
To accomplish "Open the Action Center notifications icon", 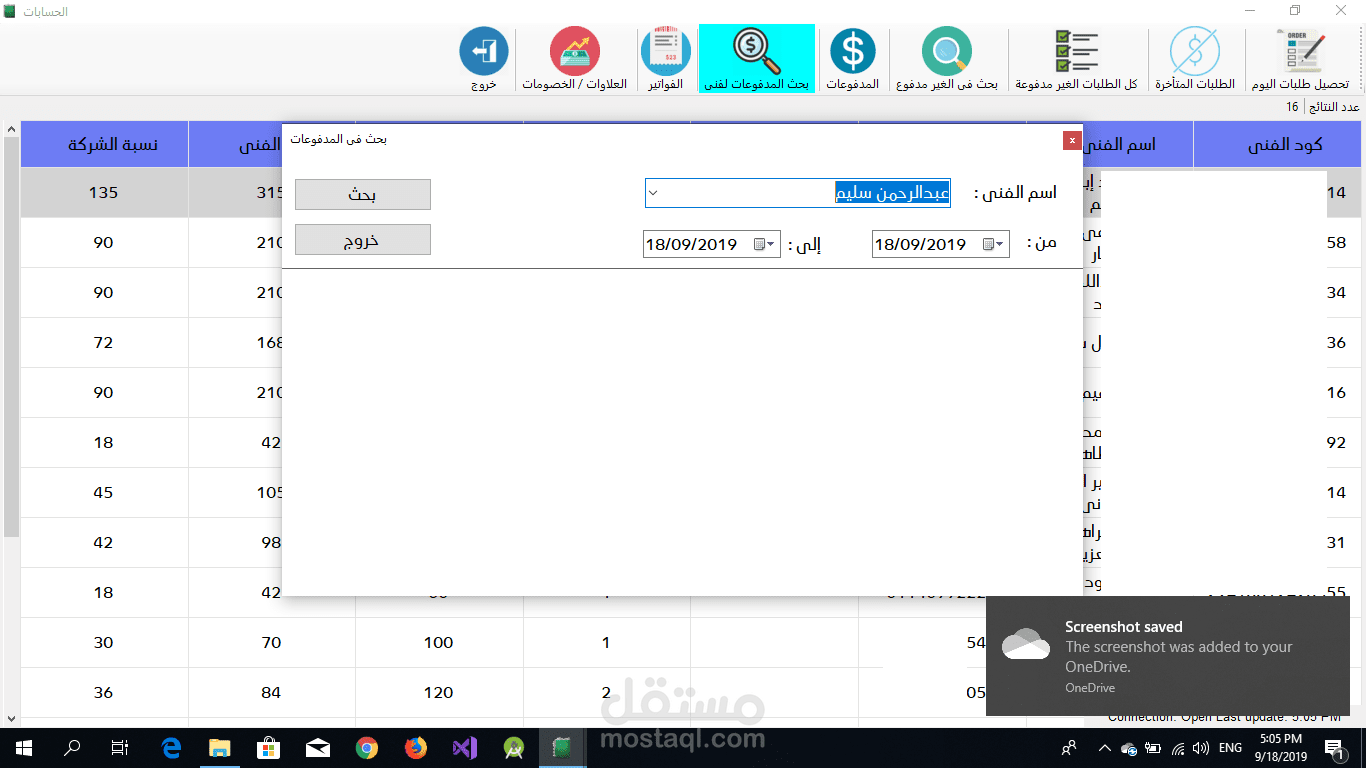I will 1335,747.
